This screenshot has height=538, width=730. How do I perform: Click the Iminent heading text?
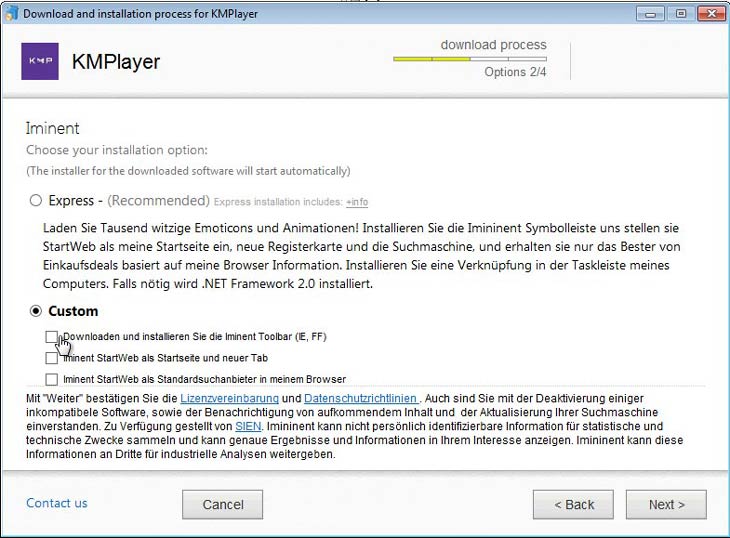point(53,128)
